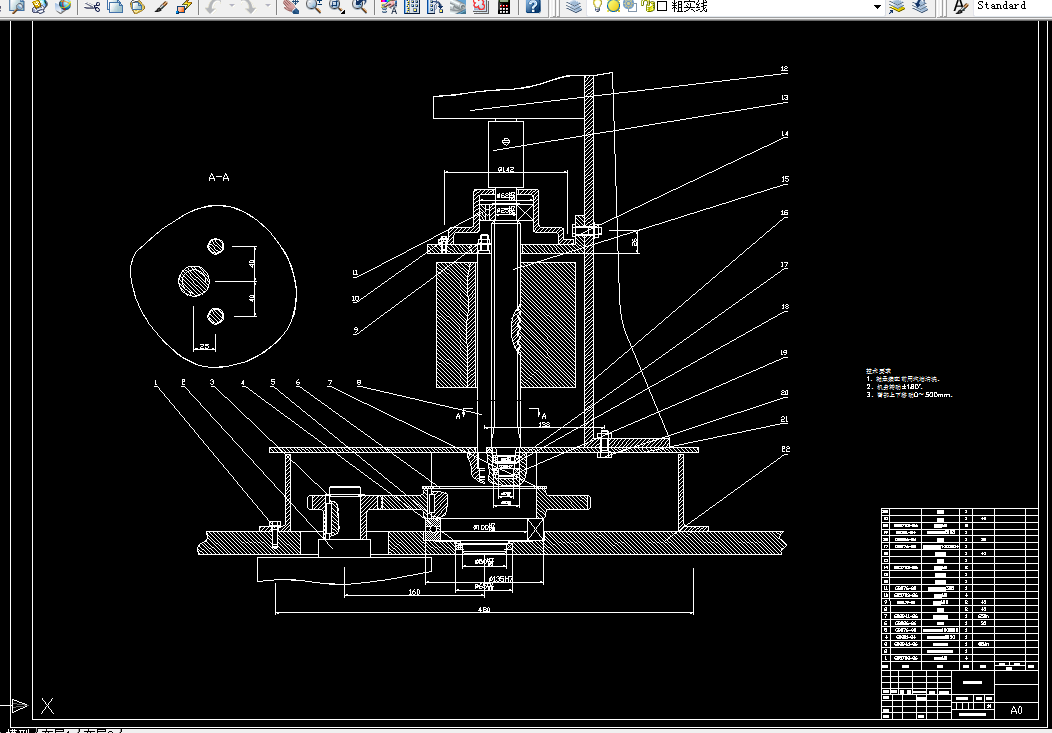Screen dimensions: 1052x733
Task: Select the Zoom Realtime magnifier tool
Action: [x=313, y=7]
